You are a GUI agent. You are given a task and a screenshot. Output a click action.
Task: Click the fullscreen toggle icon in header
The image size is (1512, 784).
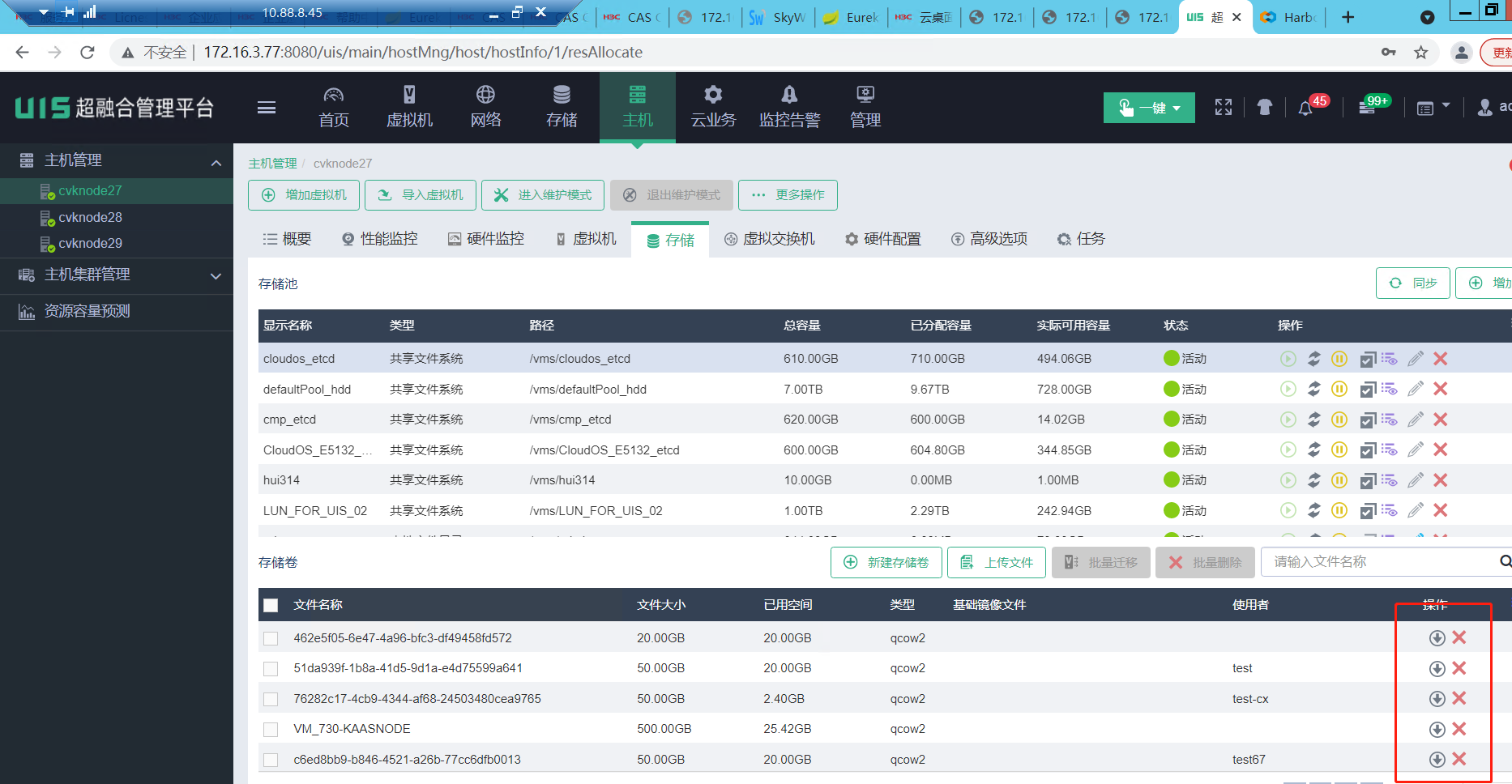point(1224,108)
